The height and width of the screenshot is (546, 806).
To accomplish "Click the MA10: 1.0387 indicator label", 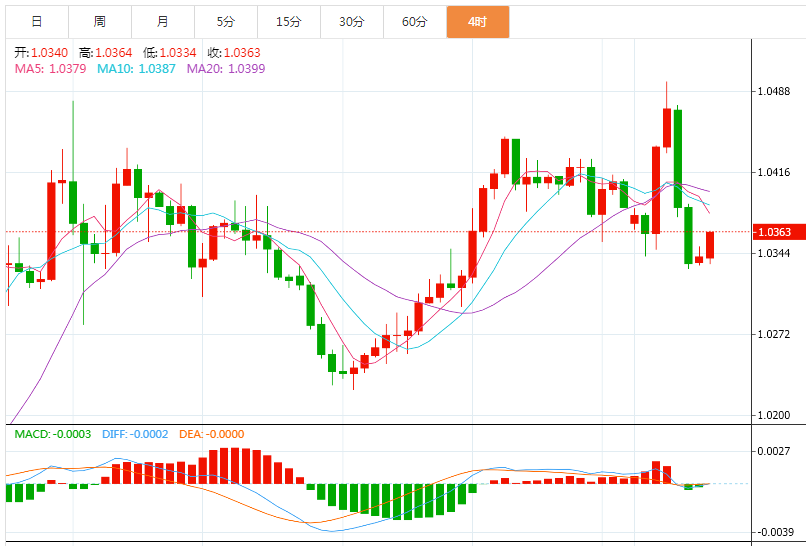I will tap(136, 68).
